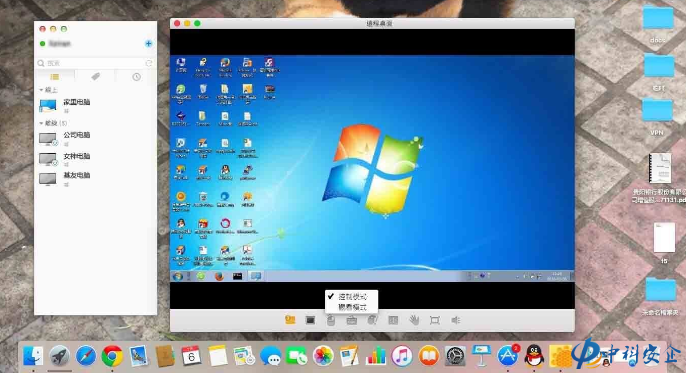The height and width of the screenshot is (376, 686).
Task: Collapse the 离线 group triangle
Action: click(x=41, y=123)
